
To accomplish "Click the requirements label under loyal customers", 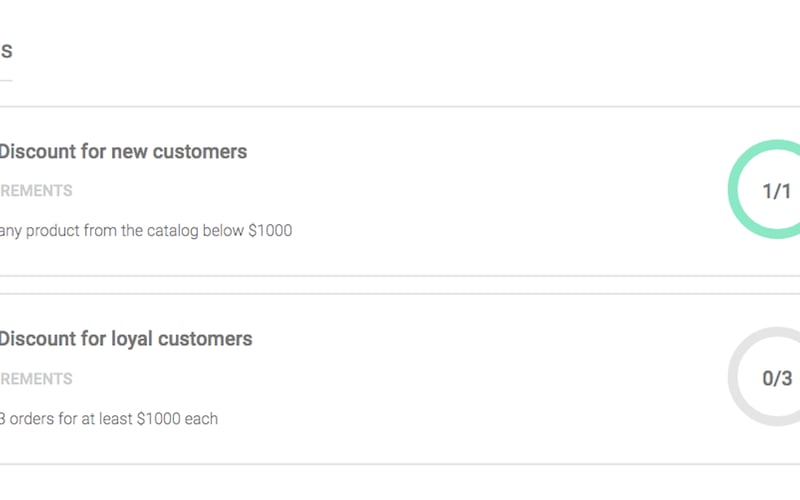I will tap(36, 379).
